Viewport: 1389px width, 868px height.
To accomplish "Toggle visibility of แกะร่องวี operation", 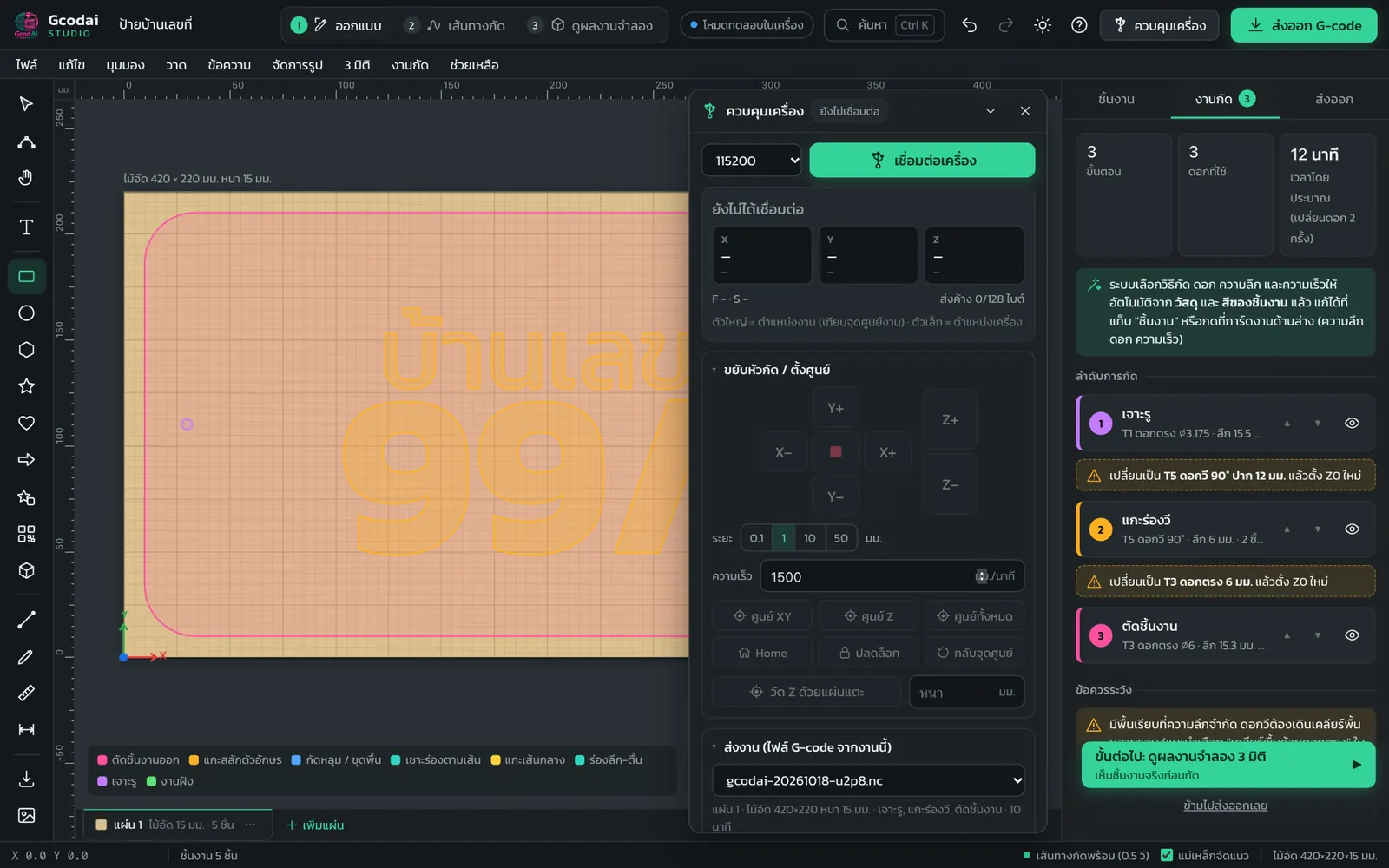I will click(1352, 529).
